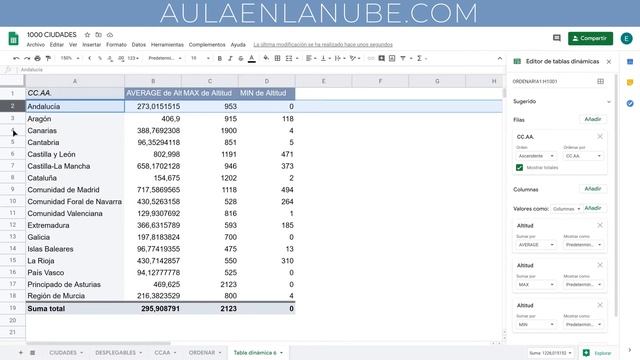Open the Valores como Columnas dropdown
Image resolution: width=640 pixels, height=360 pixels.
click(566, 209)
